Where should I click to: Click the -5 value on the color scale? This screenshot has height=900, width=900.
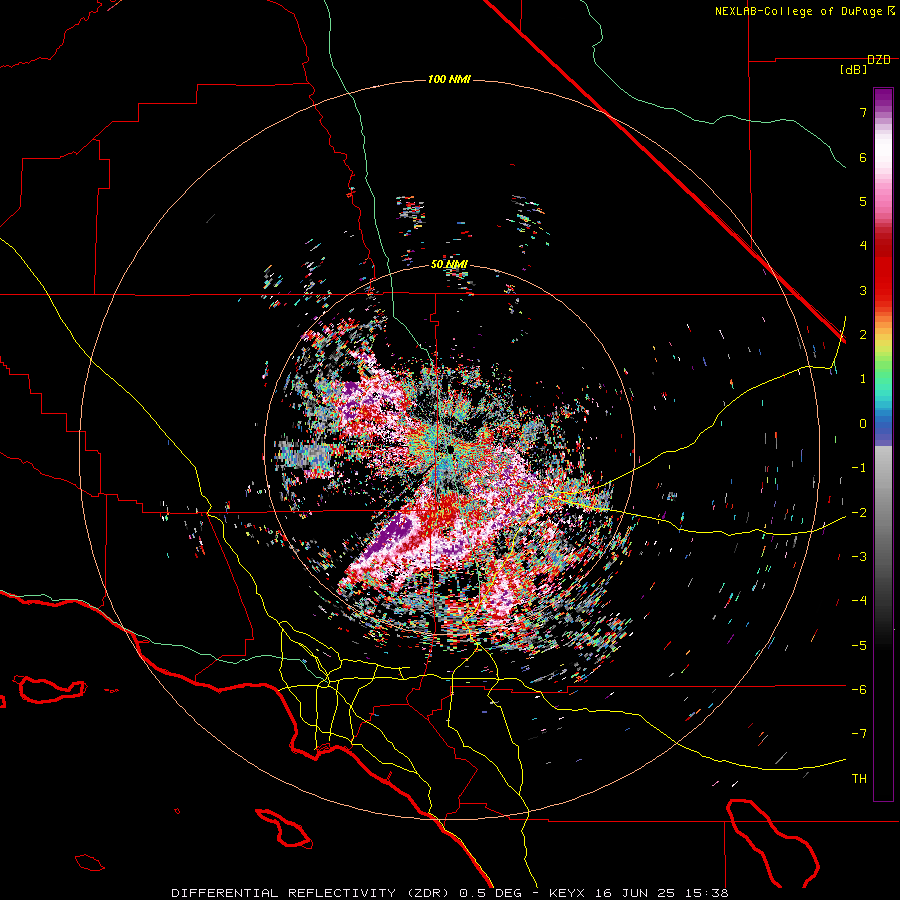pyautogui.click(x=859, y=645)
